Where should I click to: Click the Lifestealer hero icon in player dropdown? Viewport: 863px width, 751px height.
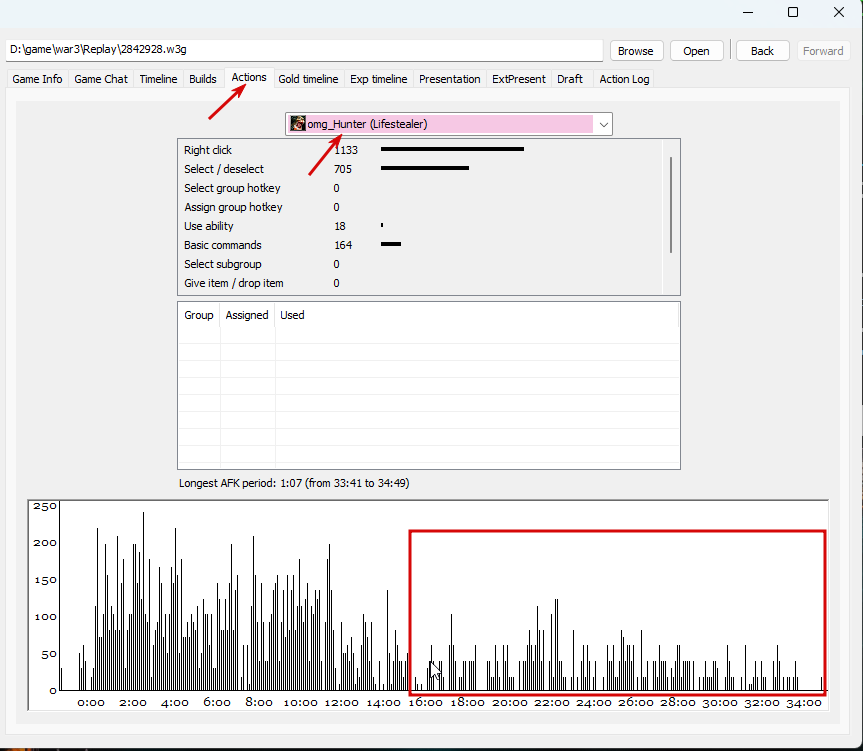pos(298,124)
